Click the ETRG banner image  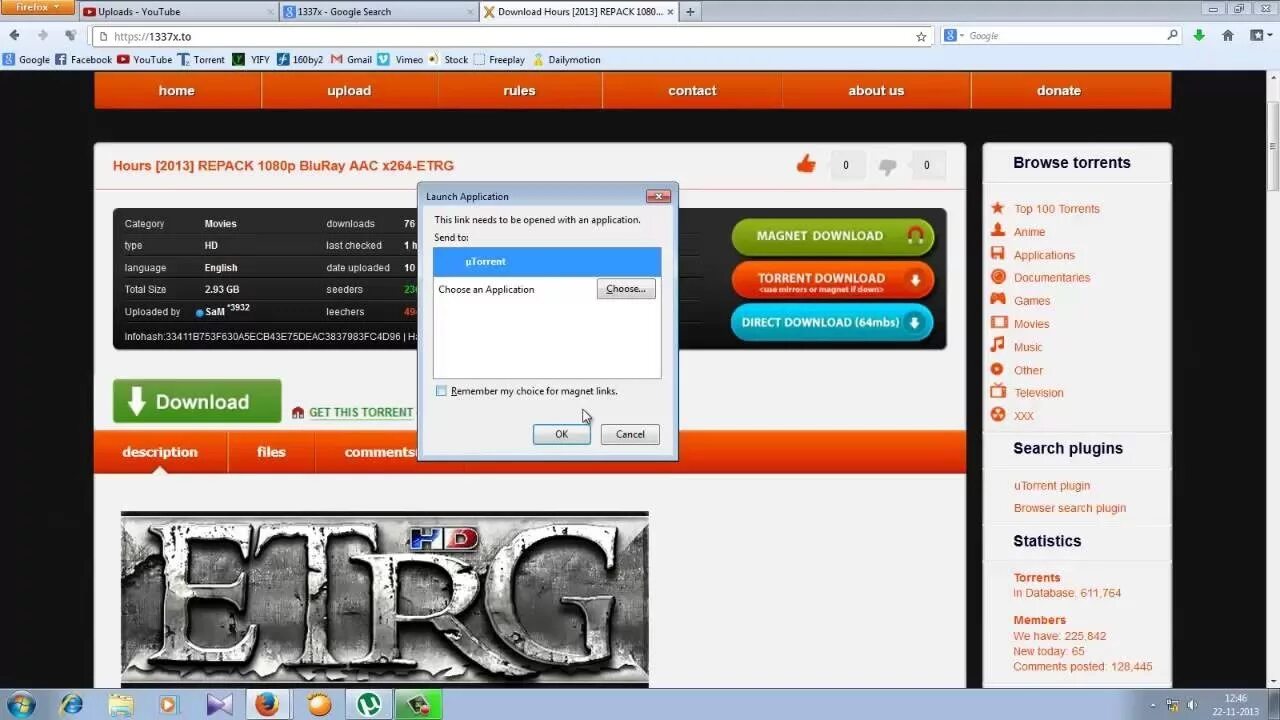click(384, 598)
